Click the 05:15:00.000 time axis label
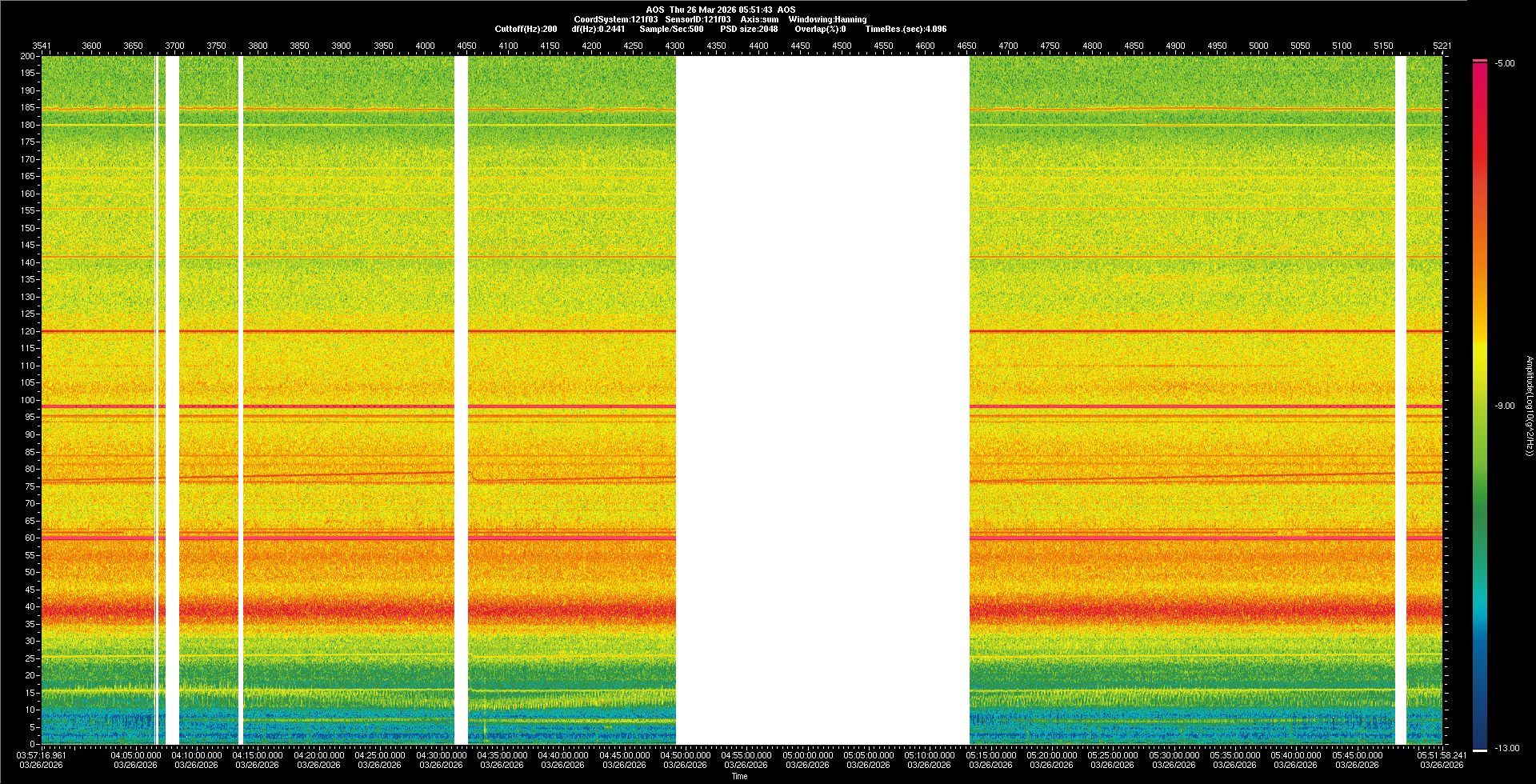Screen dimensions: 1536x784 [990, 755]
